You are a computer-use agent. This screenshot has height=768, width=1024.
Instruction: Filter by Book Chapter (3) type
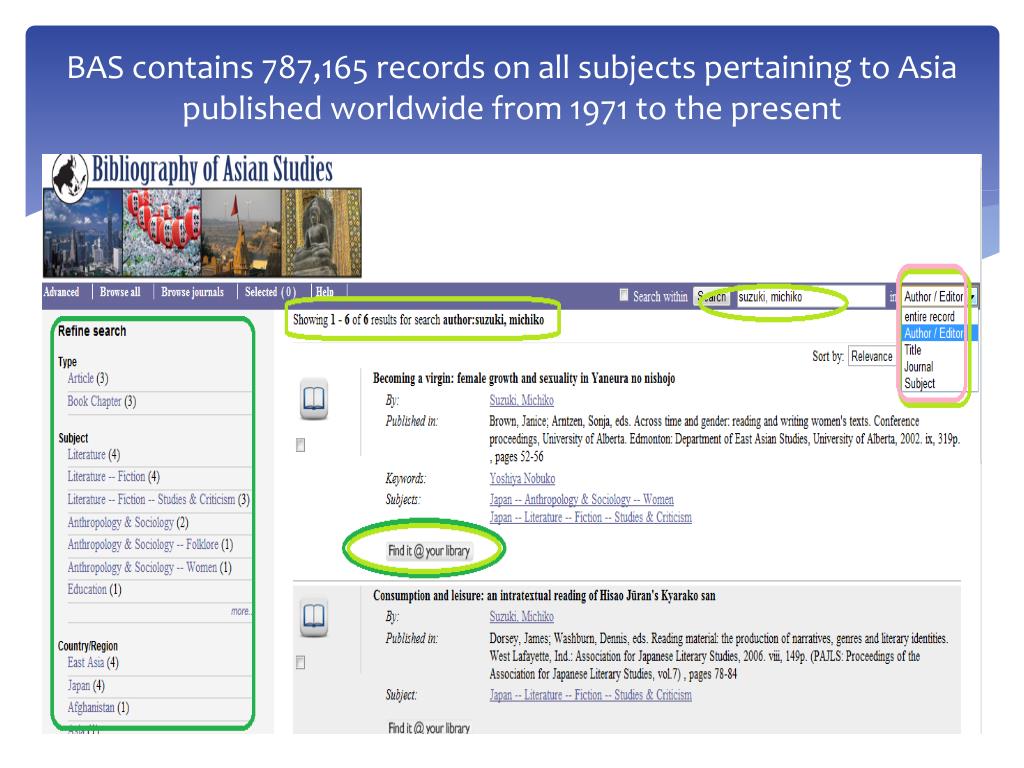coord(102,402)
